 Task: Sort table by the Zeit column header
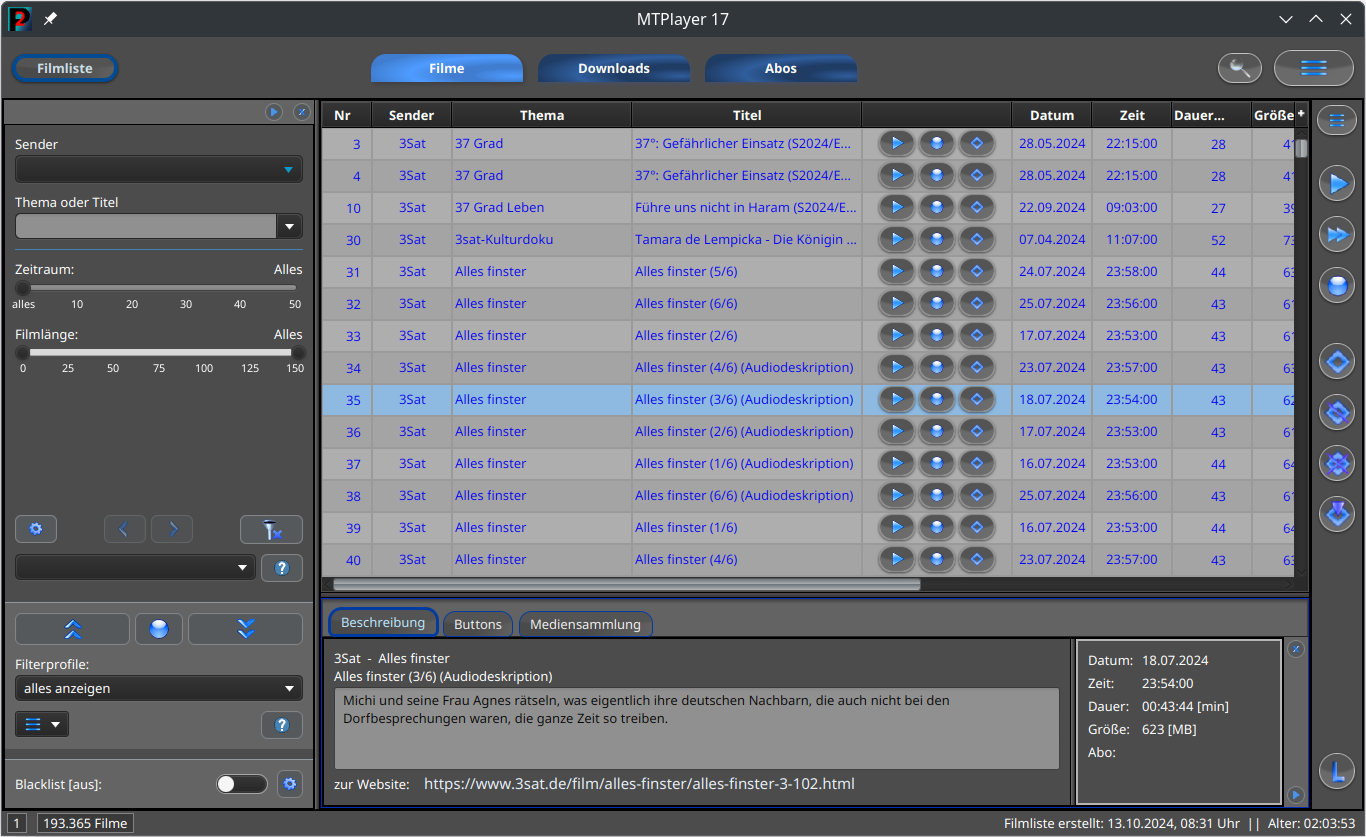click(1132, 115)
